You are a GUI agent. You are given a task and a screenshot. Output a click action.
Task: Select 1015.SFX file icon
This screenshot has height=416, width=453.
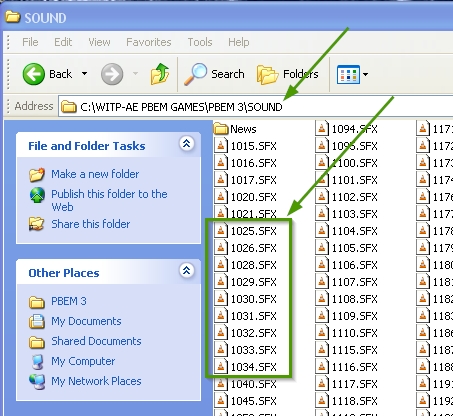point(221,146)
